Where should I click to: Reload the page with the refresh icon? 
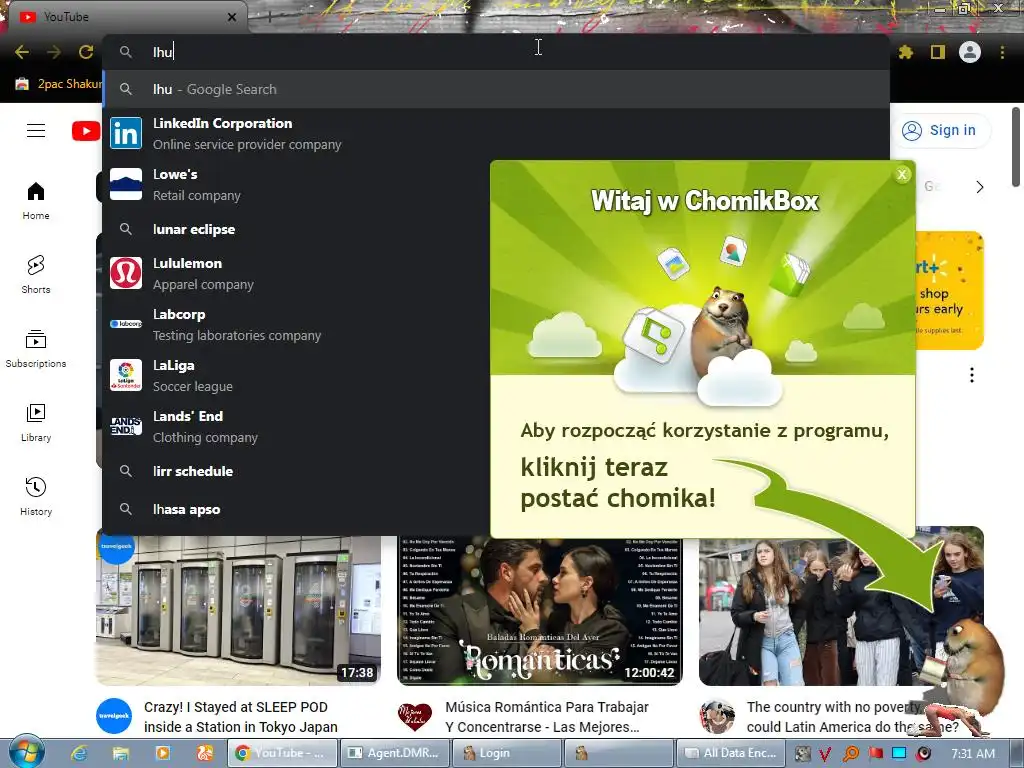click(86, 52)
